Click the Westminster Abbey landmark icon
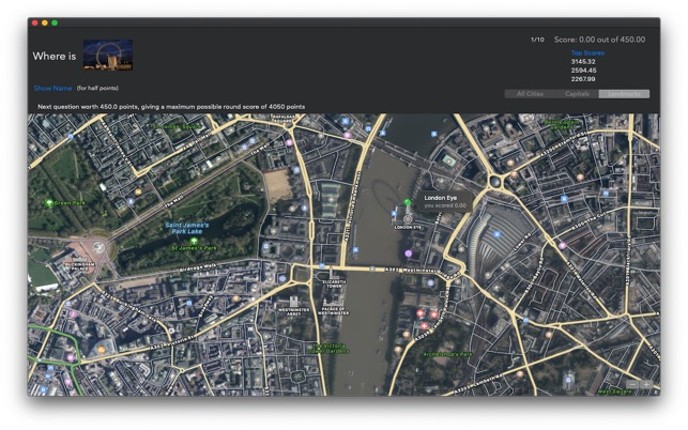Image resolution: width=688 pixels, height=430 pixels. tap(294, 301)
